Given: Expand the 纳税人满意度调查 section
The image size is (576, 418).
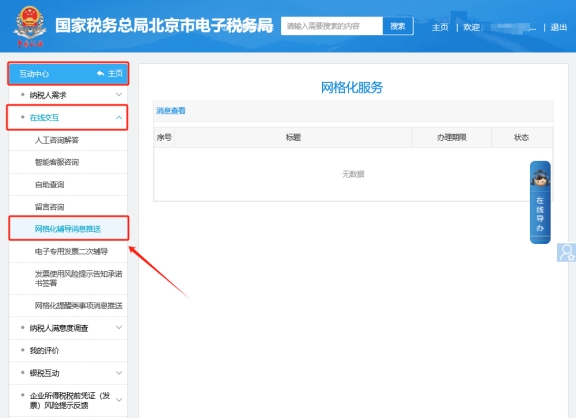Looking at the screenshot, I should (x=68, y=328).
